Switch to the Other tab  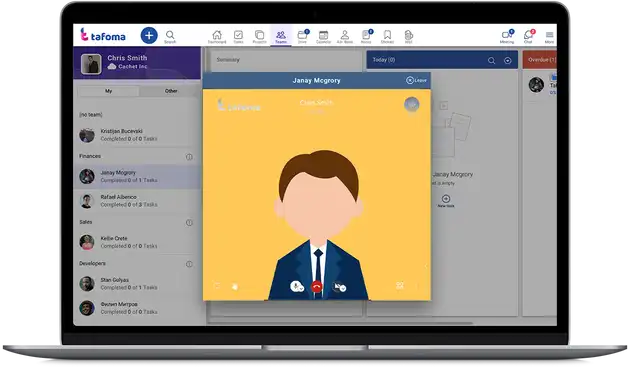tap(171, 91)
